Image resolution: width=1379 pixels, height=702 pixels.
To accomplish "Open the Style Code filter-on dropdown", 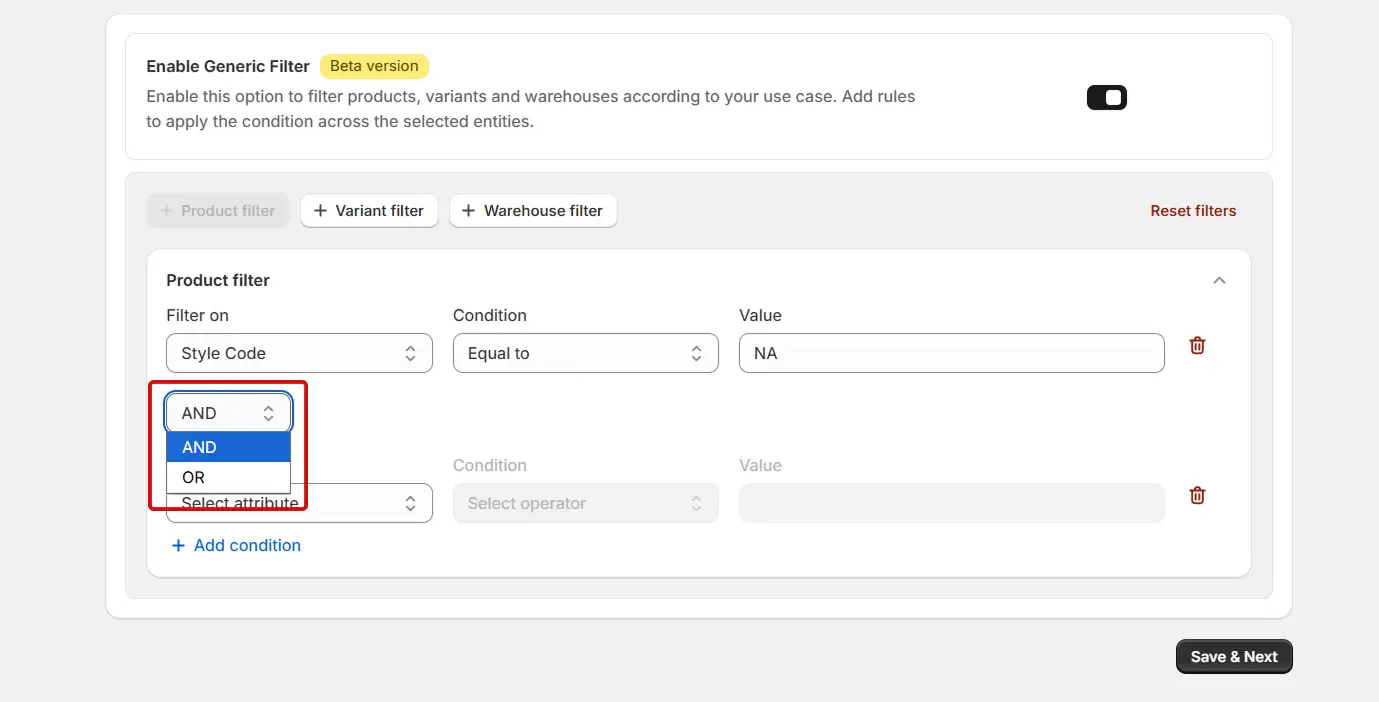I will (299, 353).
